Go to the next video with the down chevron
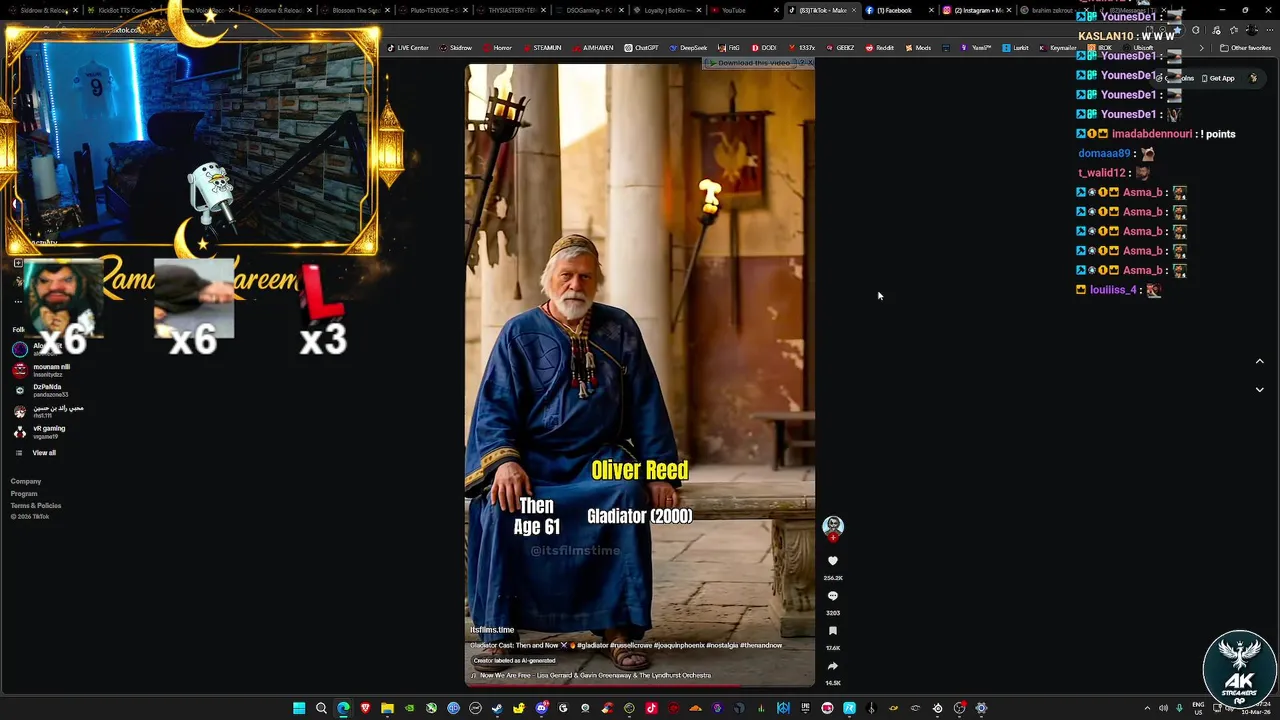The height and width of the screenshot is (720, 1280). (1259, 390)
